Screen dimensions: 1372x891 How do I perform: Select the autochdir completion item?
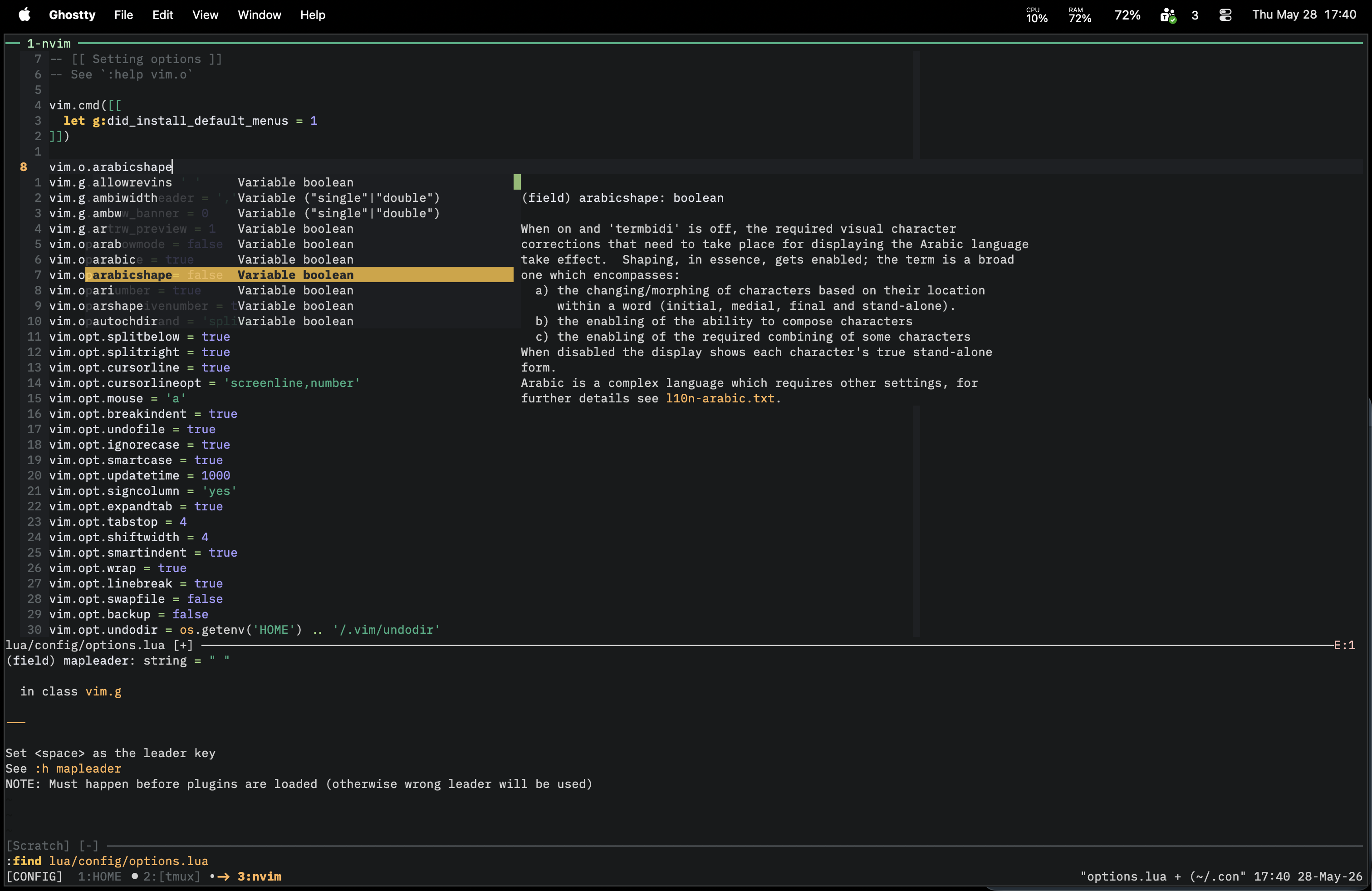point(299,322)
